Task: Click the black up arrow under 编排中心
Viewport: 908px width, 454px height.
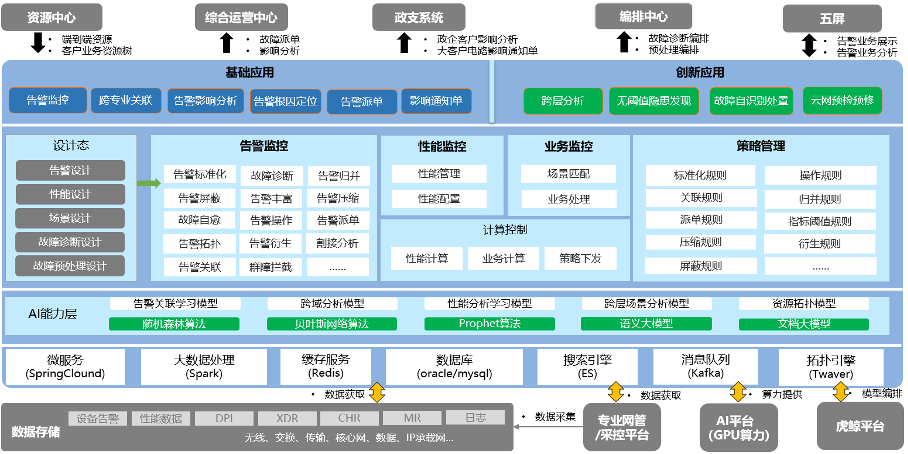Action: pyautogui.click(x=624, y=43)
